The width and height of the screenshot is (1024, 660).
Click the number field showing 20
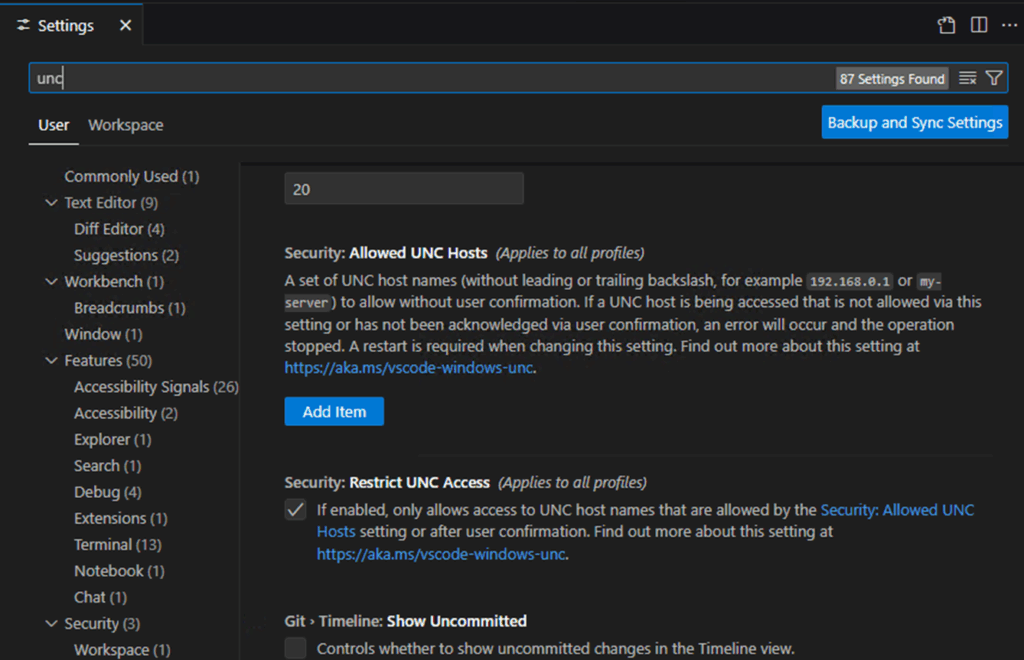[404, 189]
